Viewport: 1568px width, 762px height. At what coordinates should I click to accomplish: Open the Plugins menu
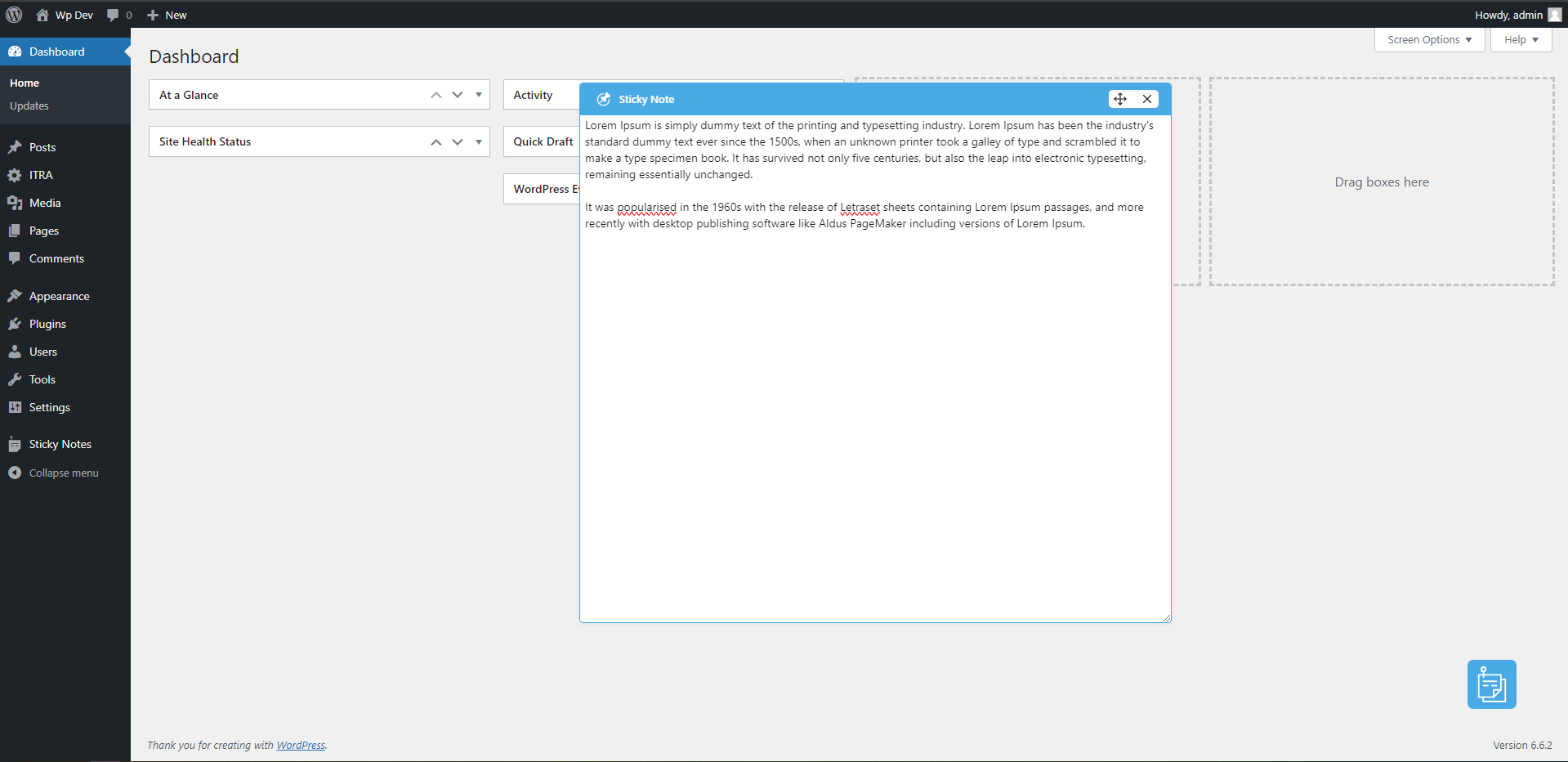47,324
